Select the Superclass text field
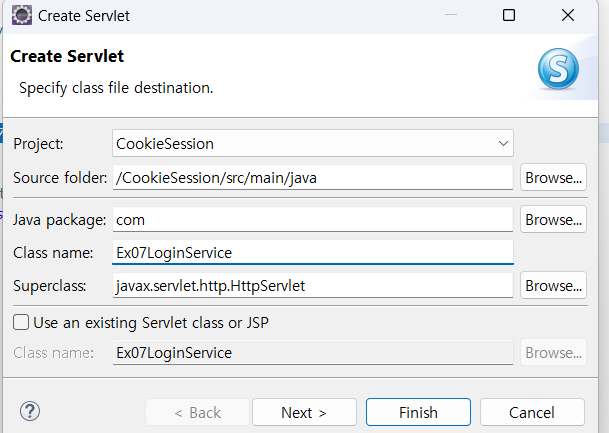The height and width of the screenshot is (433, 609). point(312,286)
